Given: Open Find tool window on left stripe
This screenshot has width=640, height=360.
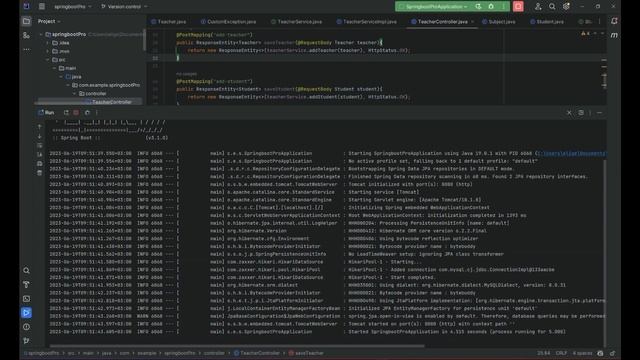Looking at the screenshot, I should (27, 271).
